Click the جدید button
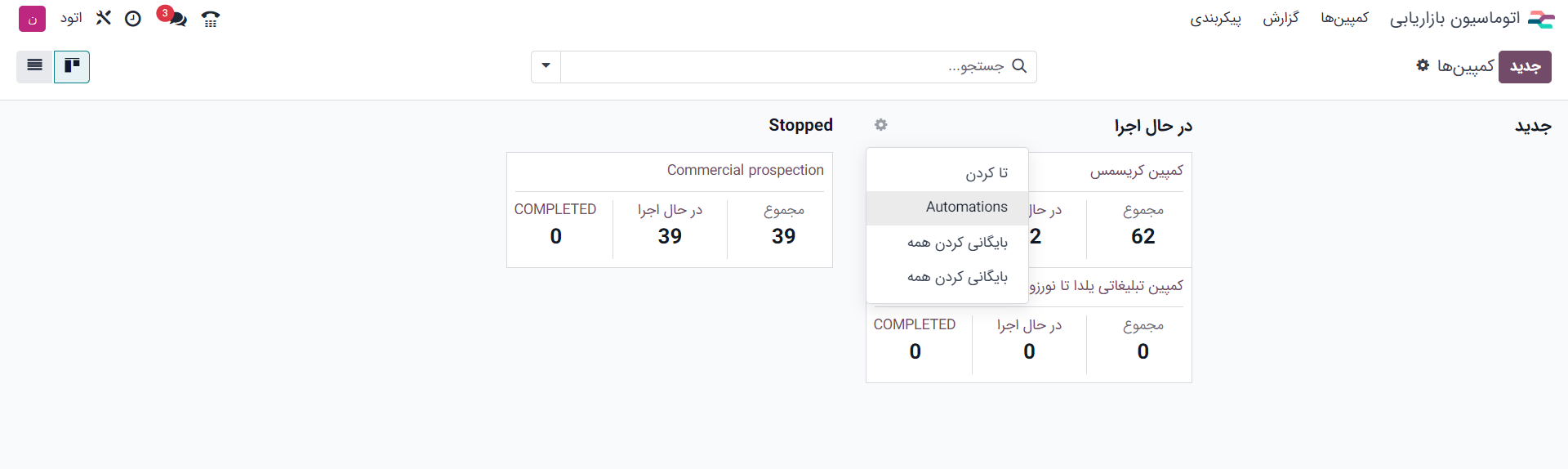 [x=1525, y=67]
